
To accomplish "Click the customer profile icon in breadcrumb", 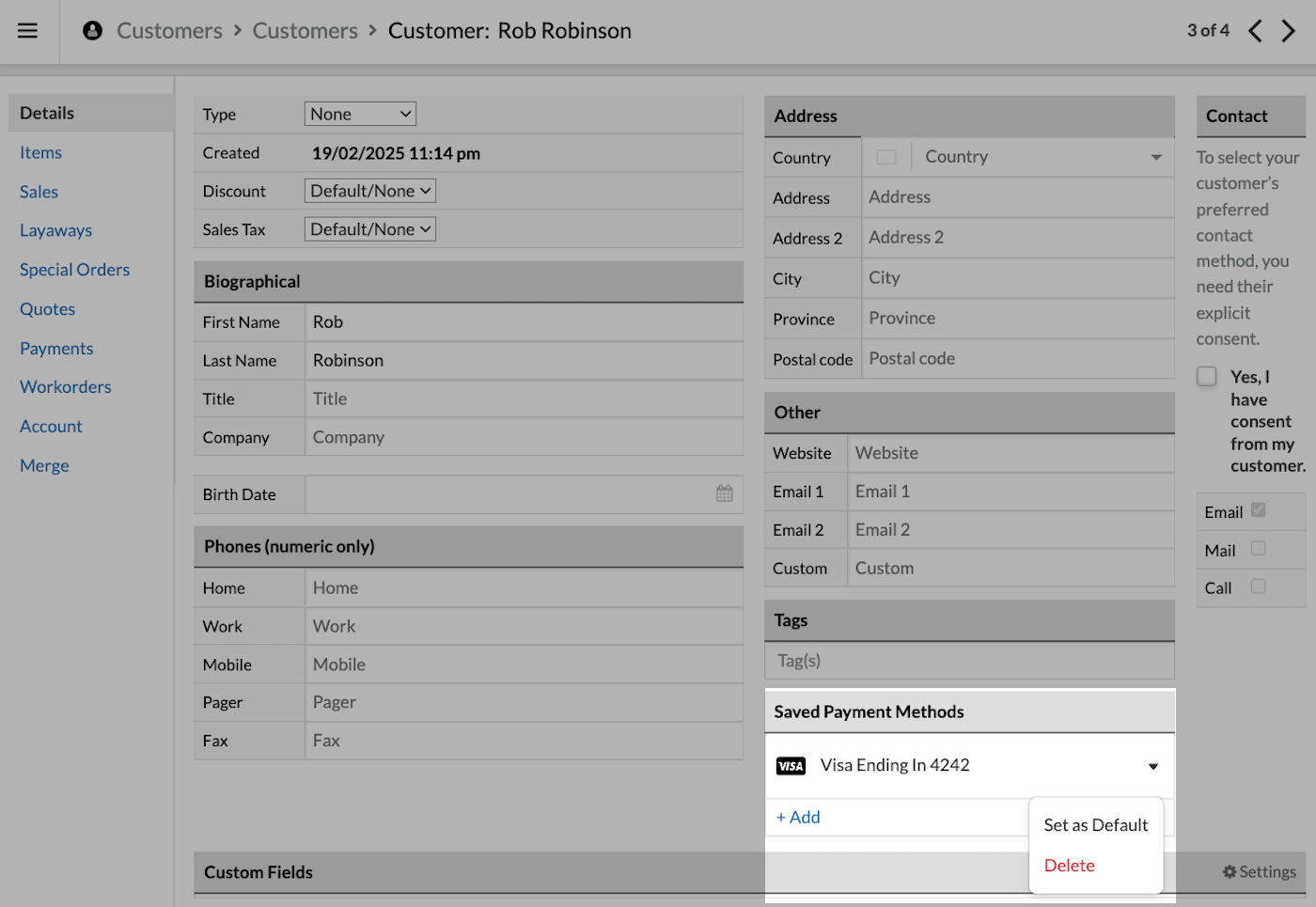I will point(92,31).
